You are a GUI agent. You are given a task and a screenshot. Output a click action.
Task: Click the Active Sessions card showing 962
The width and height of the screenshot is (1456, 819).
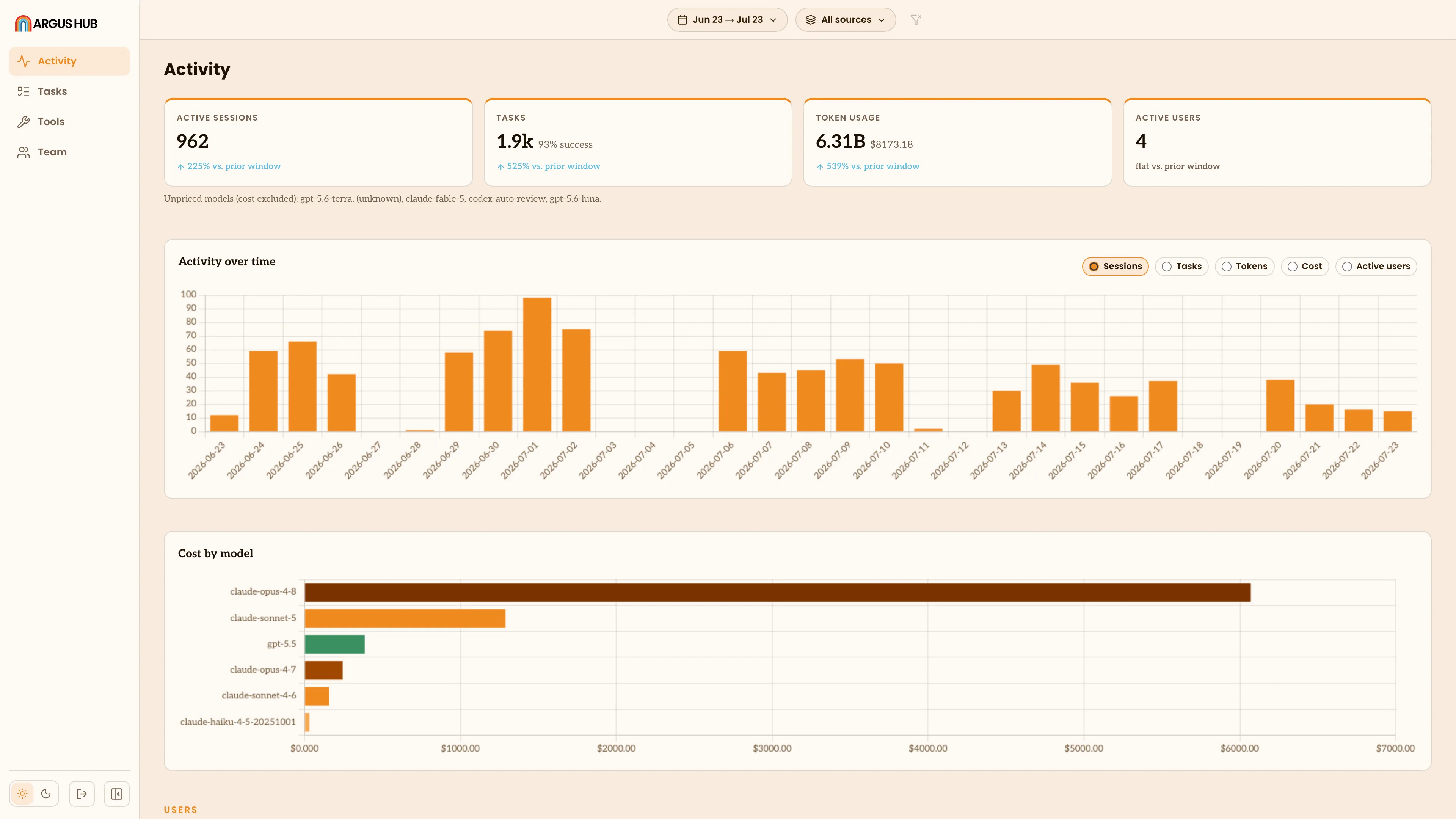[x=318, y=143]
